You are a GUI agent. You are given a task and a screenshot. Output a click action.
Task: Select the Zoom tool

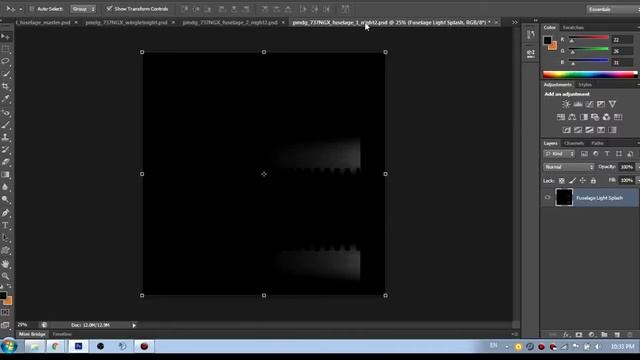5,276
